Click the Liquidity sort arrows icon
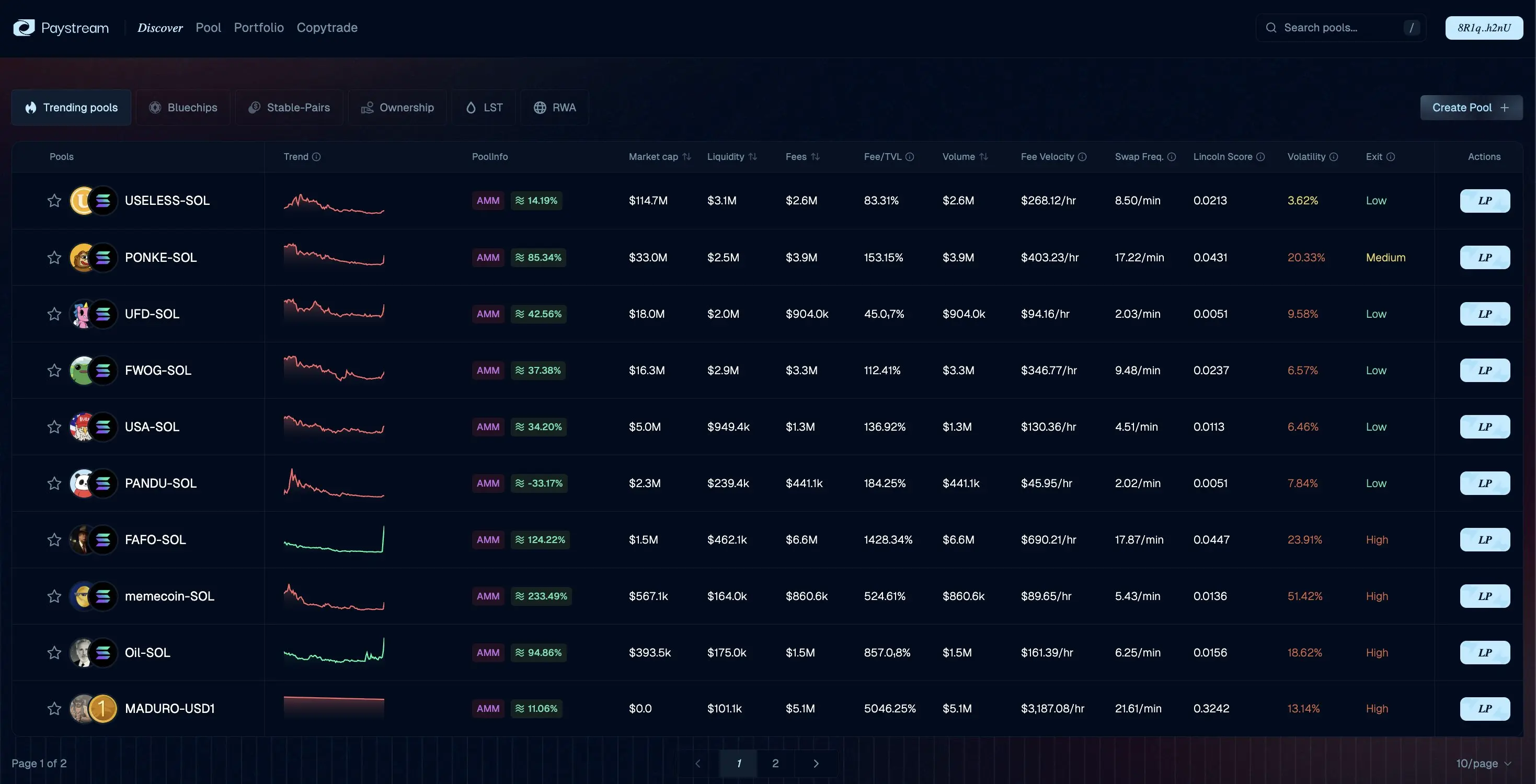 [753, 157]
